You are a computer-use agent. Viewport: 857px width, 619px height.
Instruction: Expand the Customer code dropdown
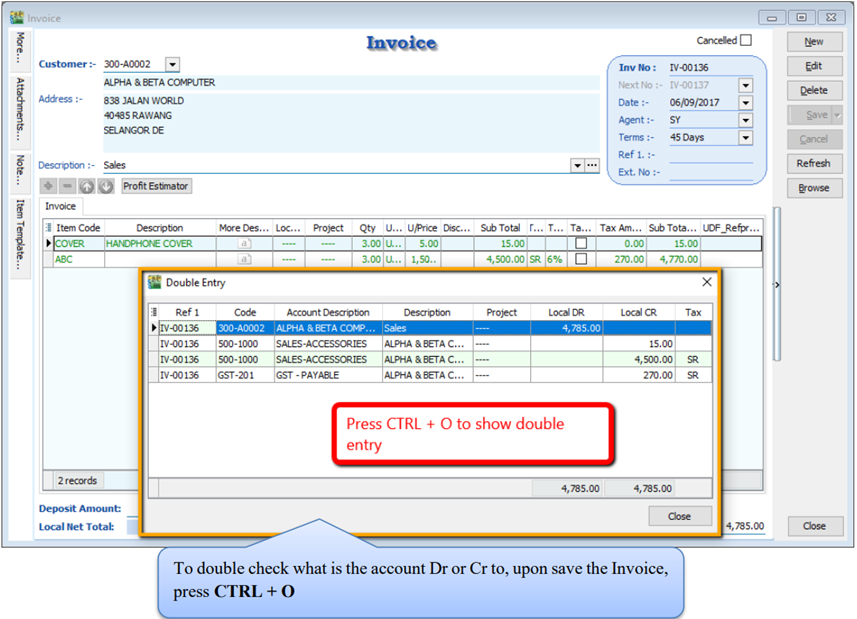(172, 64)
